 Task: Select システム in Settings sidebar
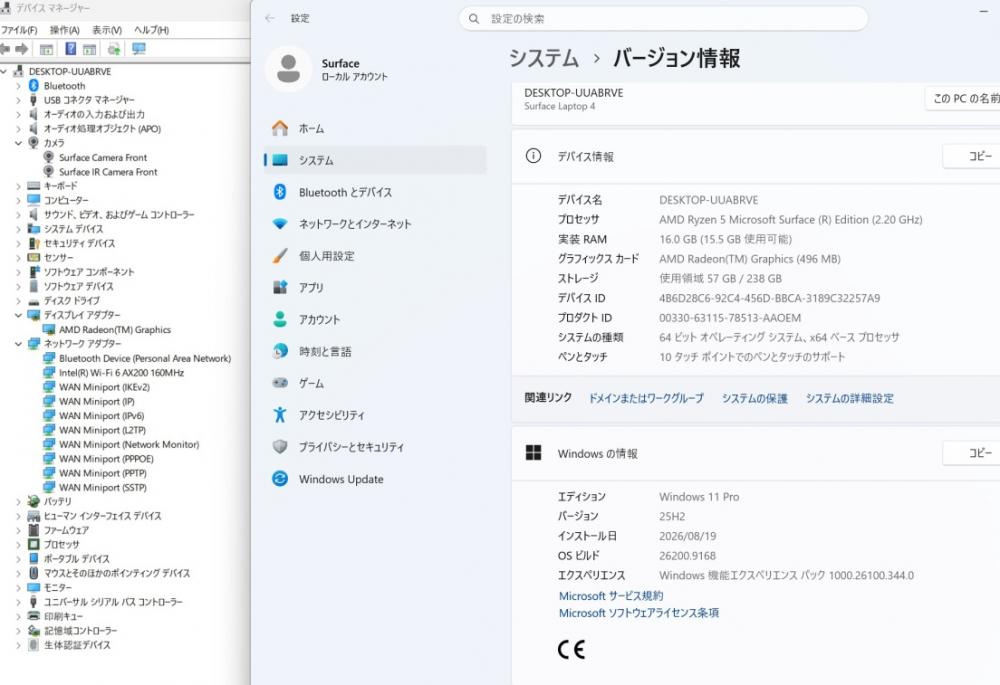point(375,160)
